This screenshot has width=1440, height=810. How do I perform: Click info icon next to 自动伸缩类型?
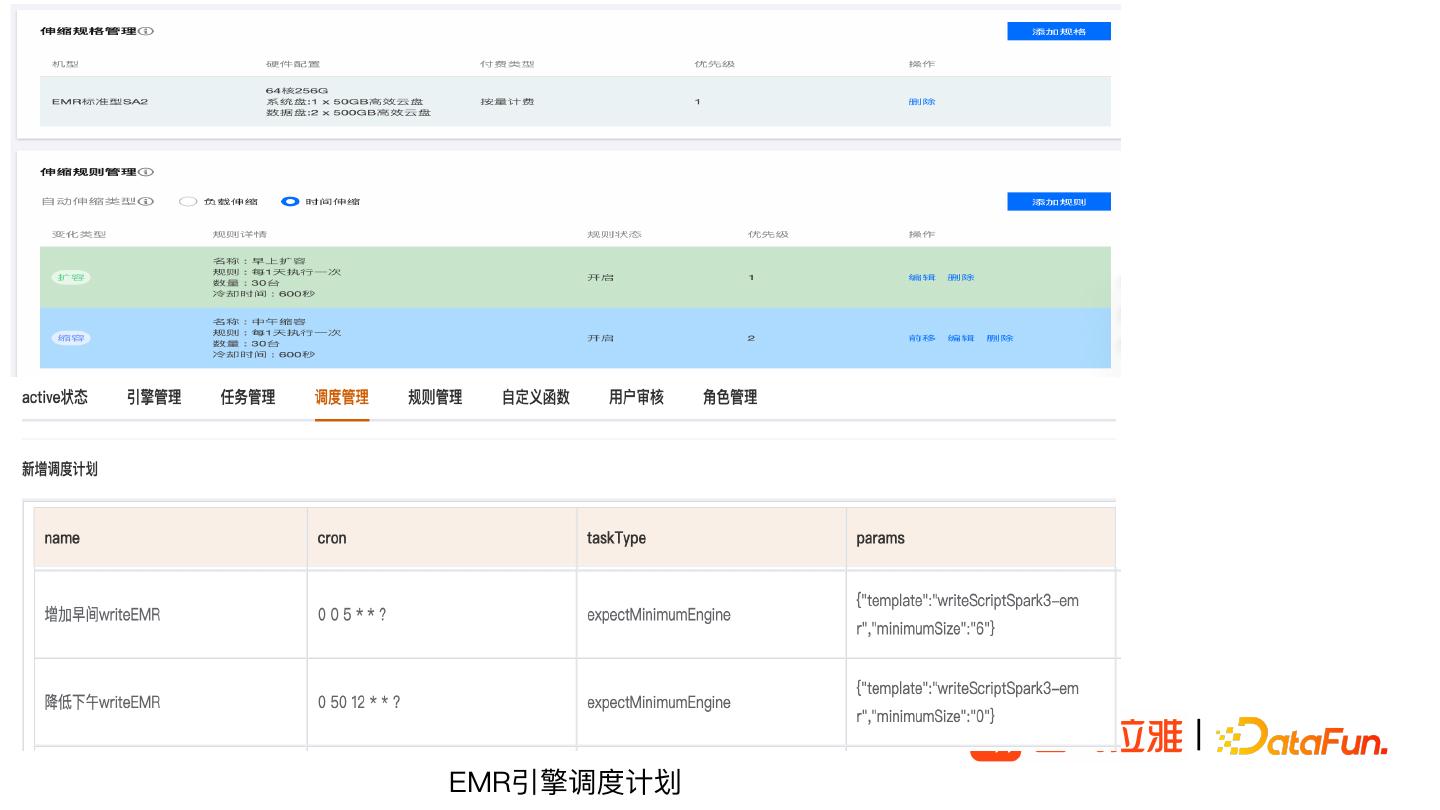(x=148, y=202)
